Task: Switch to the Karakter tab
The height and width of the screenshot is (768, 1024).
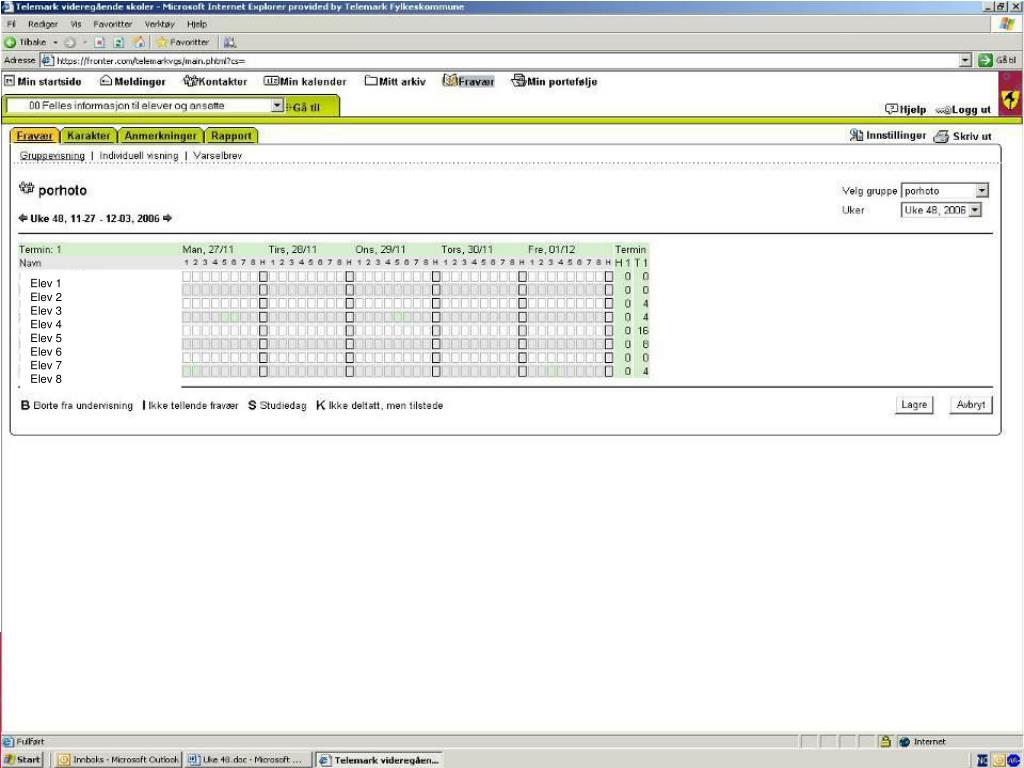Action: [89, 136]
